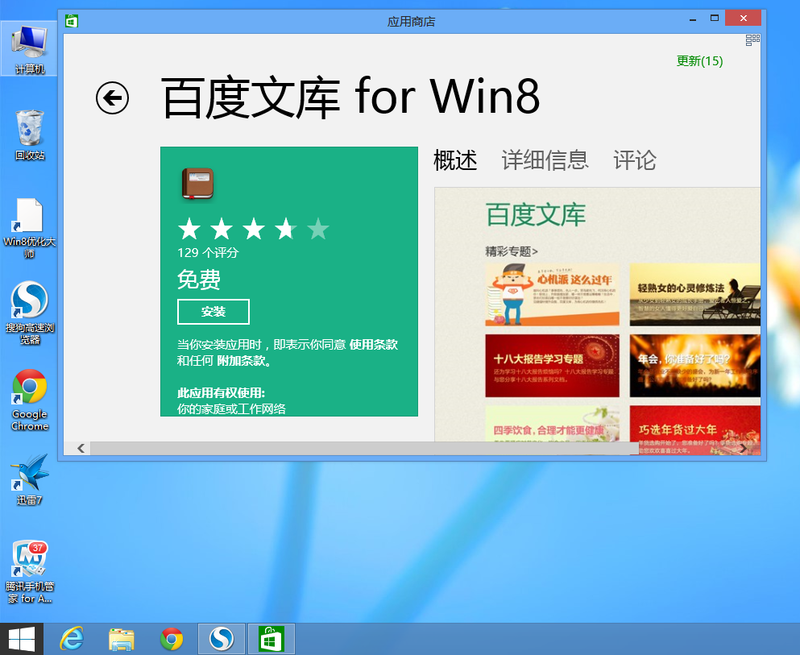Switch to Store app in taskbar
Screen dimensions: 800x655
click(x=271, y=639)
